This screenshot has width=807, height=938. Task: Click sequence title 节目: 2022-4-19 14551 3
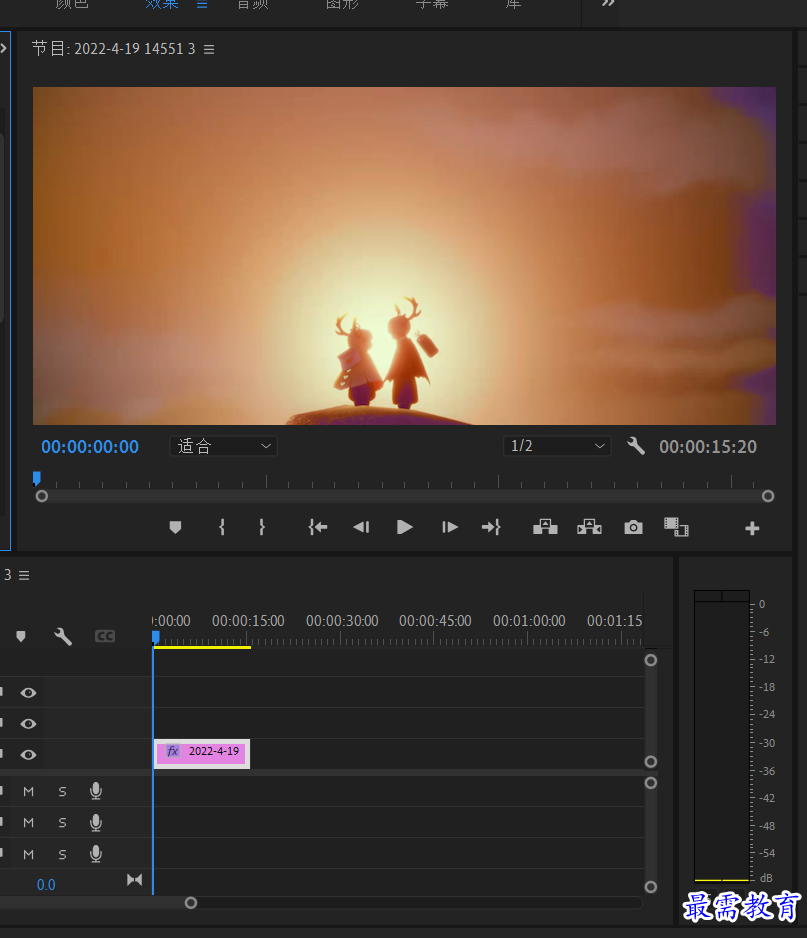click(x=114, y=48)
